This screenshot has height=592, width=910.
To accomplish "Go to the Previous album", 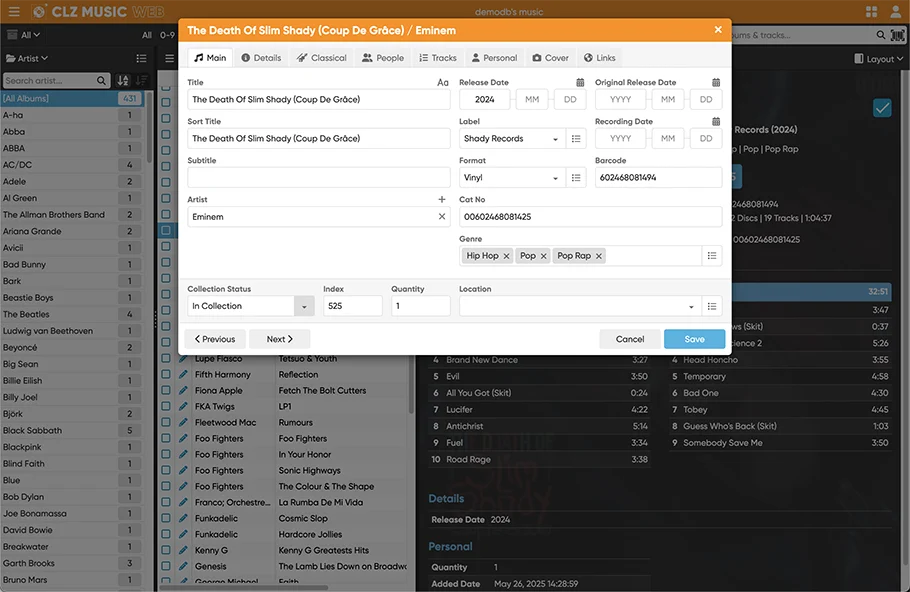I will click(x=215, y=339).
